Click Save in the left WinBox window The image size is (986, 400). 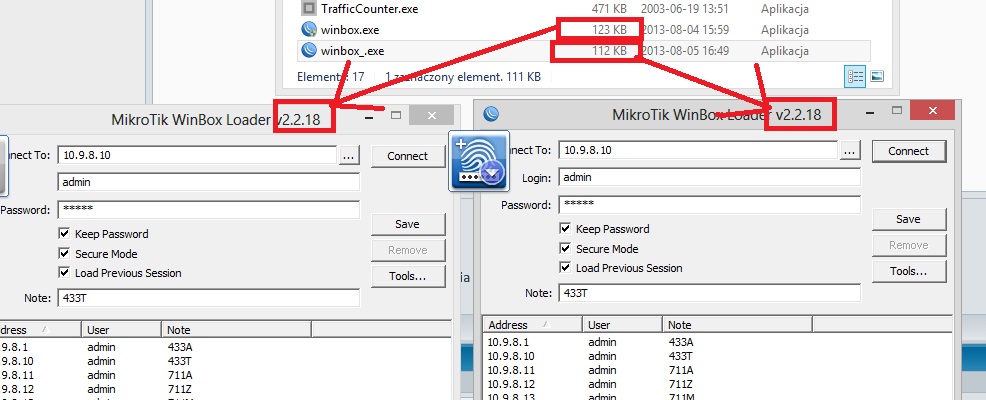point(407,224)
